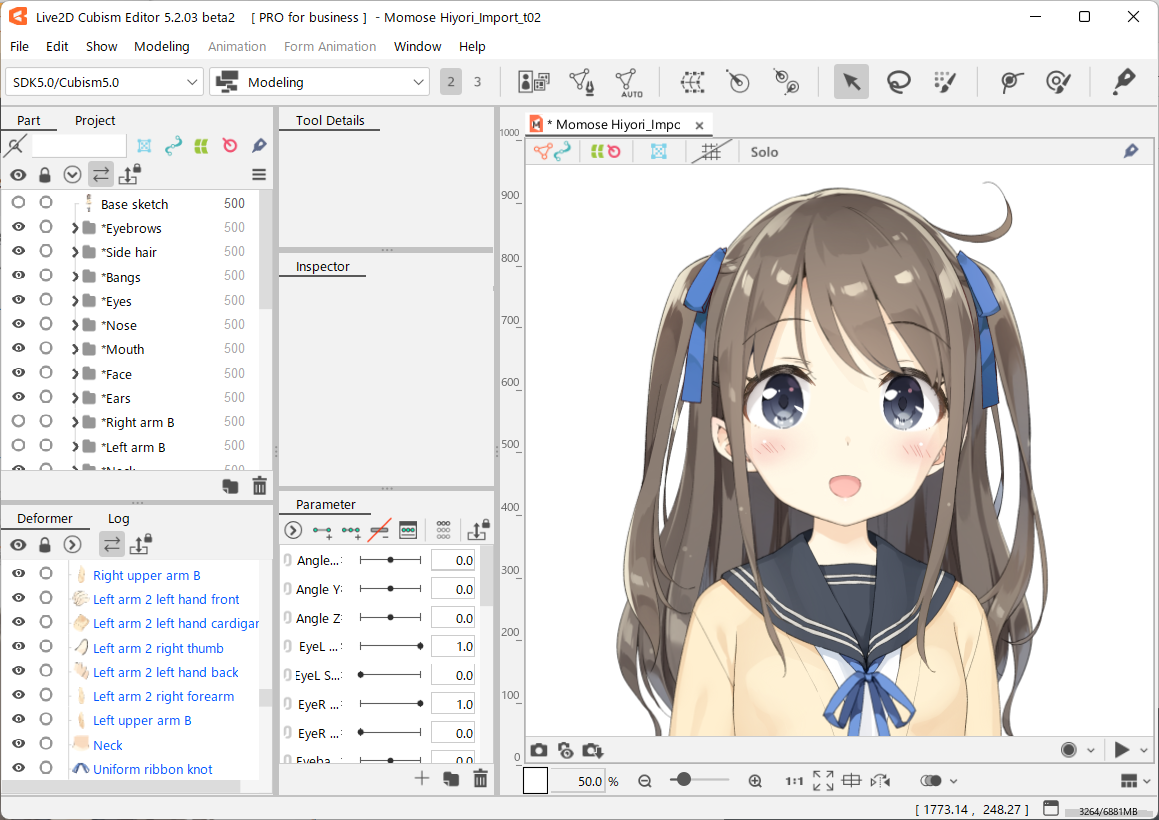The image size is (1159, 820).
Task: Toggle lock circle for *Mouth part
Action: tap(46, 349)
